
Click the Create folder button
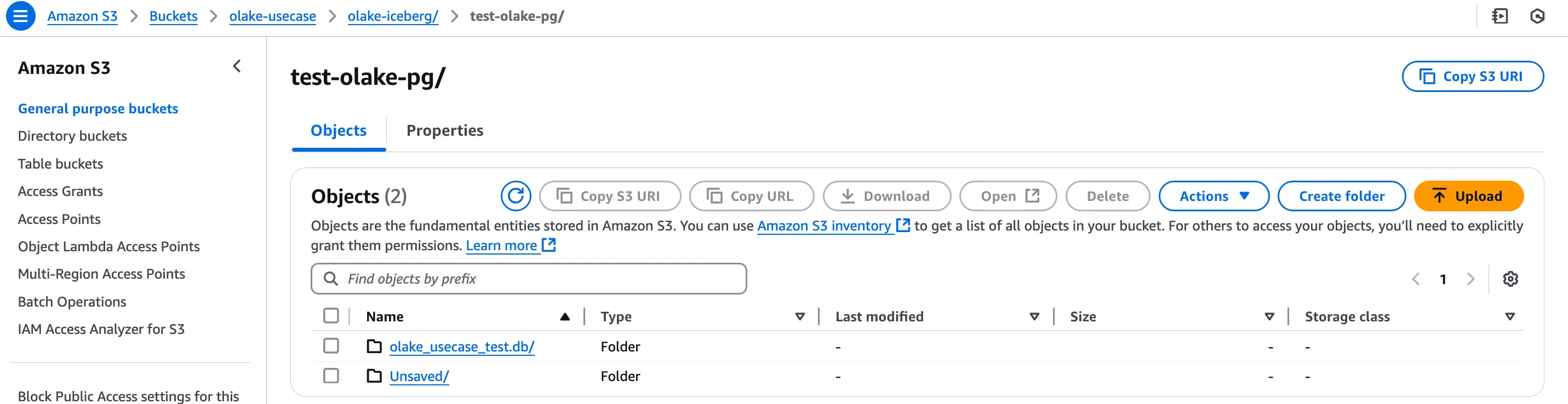pyautogui.click(x=1341, y=196)
